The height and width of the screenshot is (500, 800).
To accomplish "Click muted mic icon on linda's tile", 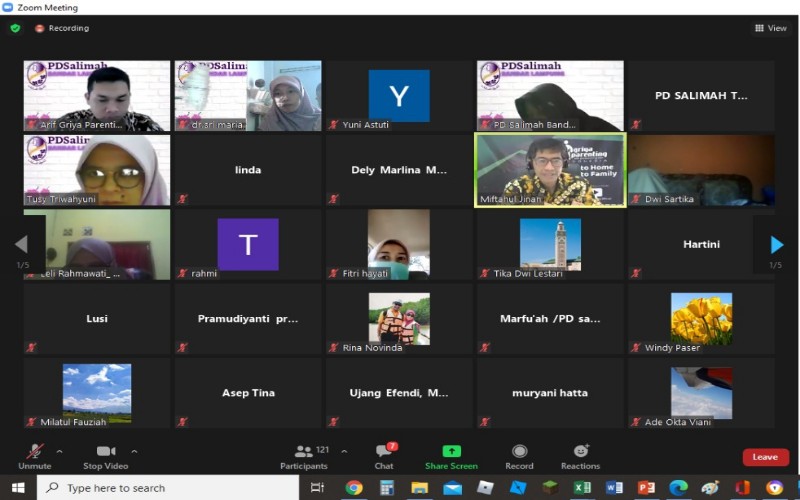I will point(183,198).
